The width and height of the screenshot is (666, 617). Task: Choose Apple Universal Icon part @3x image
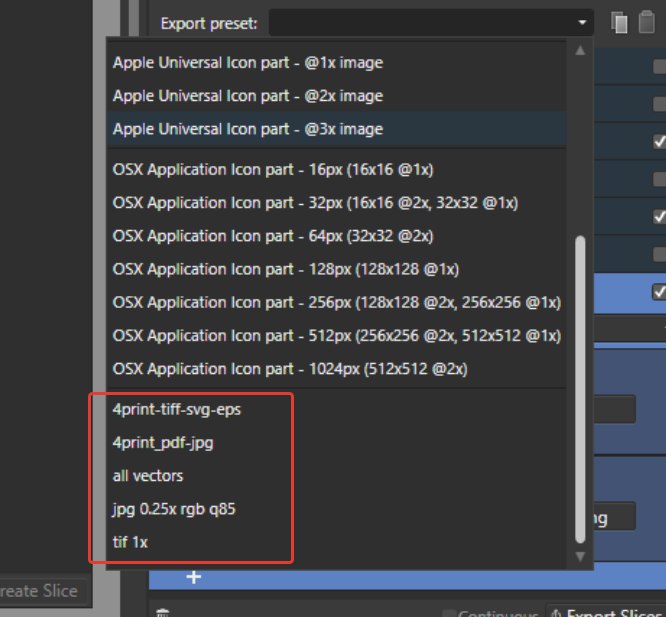click(336, 129)
